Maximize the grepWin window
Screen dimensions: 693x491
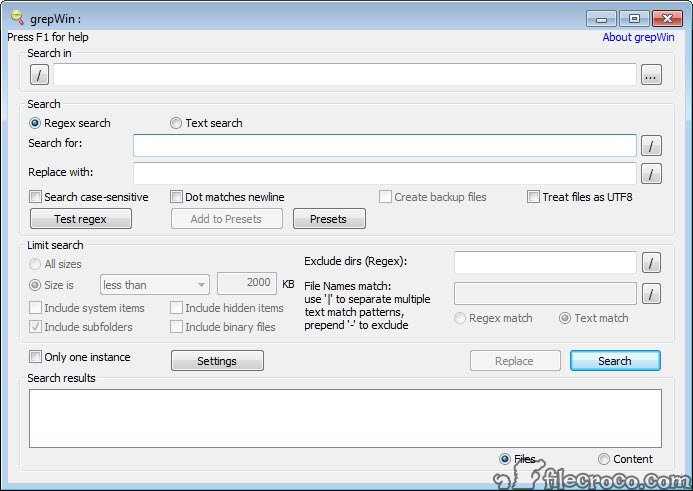click(x=634, y=19)
